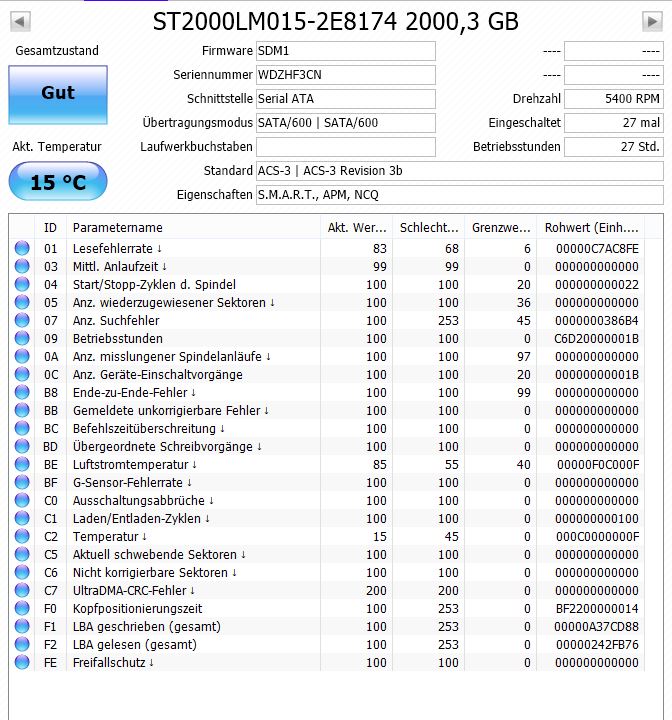Screen dimensions: 672x720
Task: Click raw value 00000242FB76
Action: 597,645
